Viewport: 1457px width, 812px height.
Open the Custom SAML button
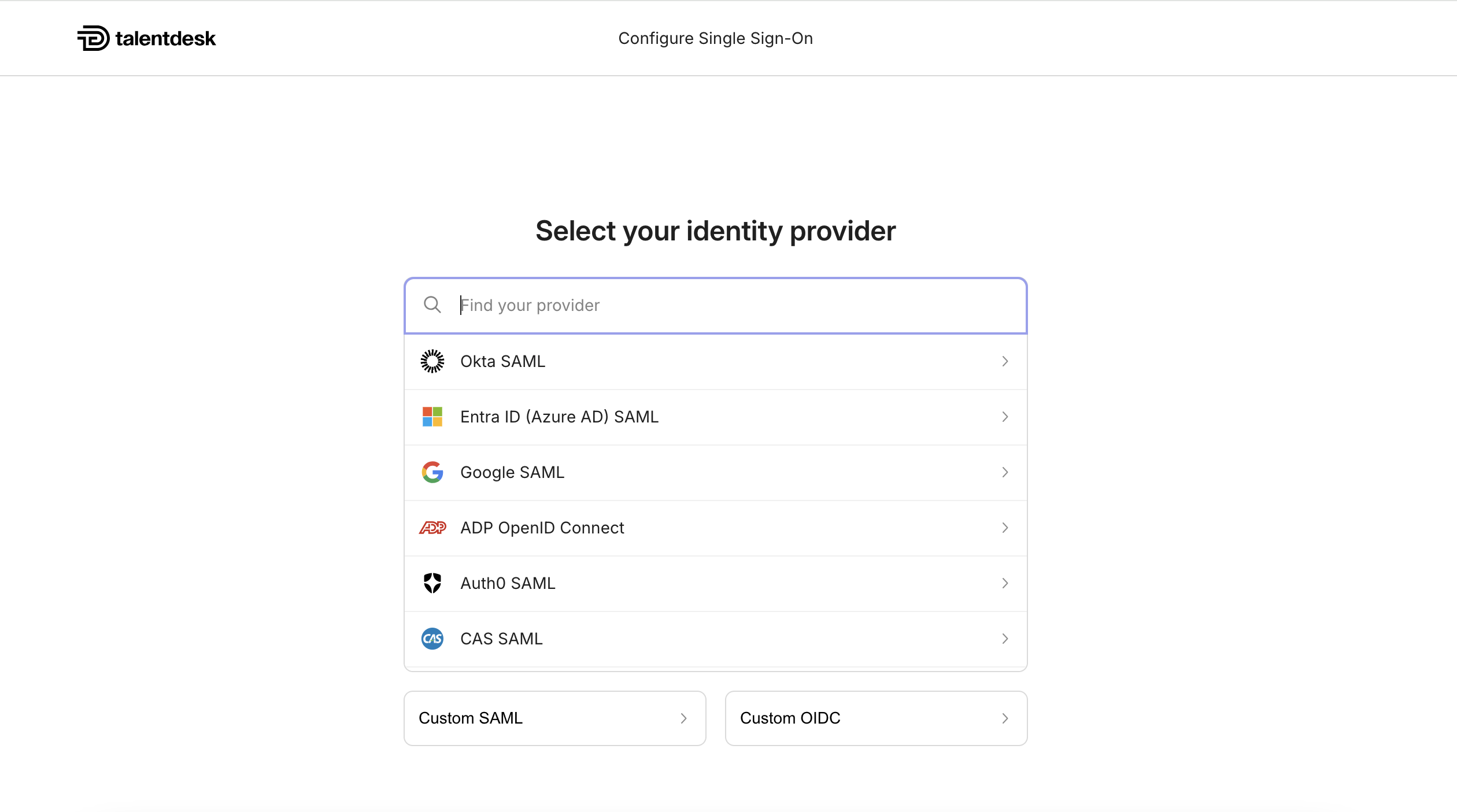[554, 718]
